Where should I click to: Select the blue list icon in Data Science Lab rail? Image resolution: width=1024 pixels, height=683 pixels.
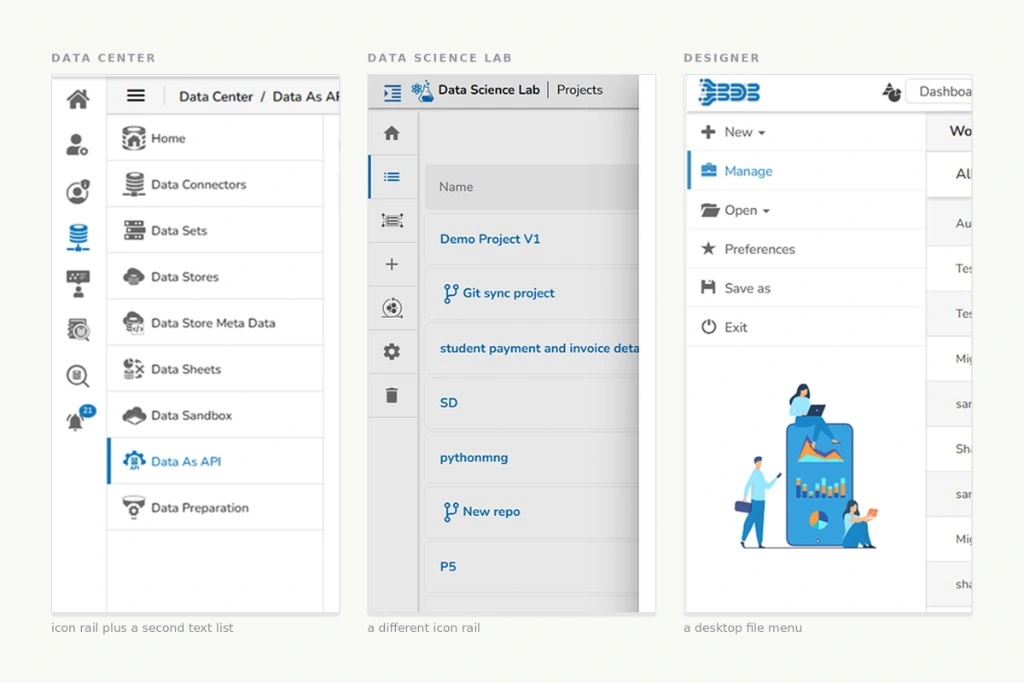coord(392,177)
